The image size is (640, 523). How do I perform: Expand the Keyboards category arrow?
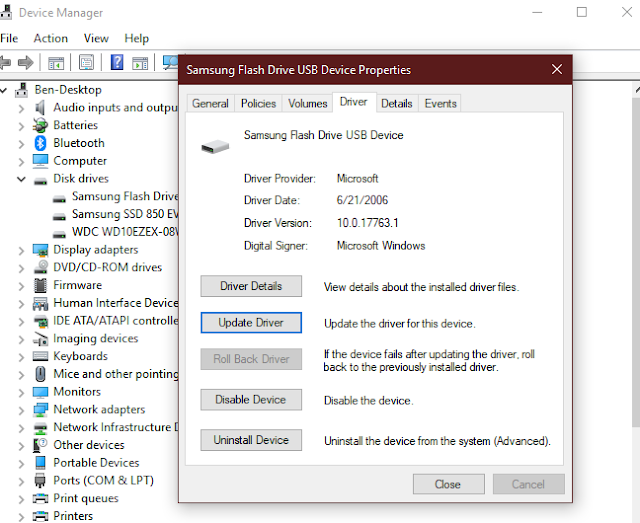click(21, 357)
